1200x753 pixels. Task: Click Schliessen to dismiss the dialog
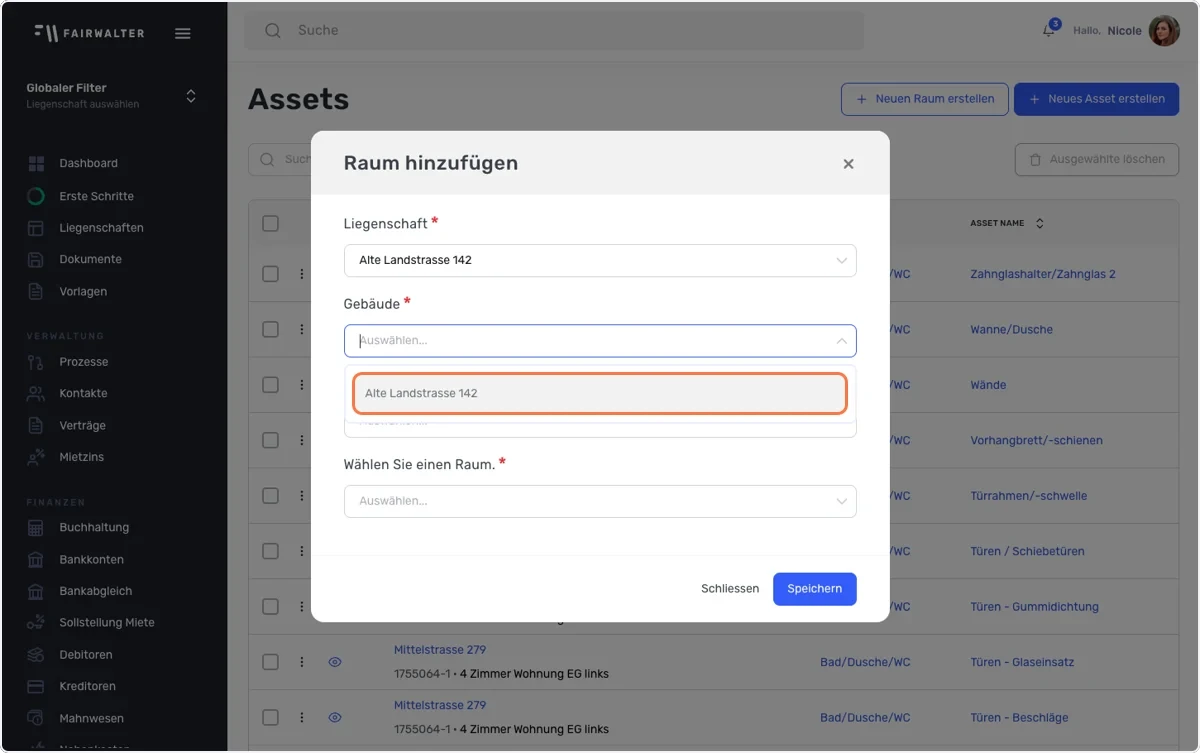coord(730,589)
